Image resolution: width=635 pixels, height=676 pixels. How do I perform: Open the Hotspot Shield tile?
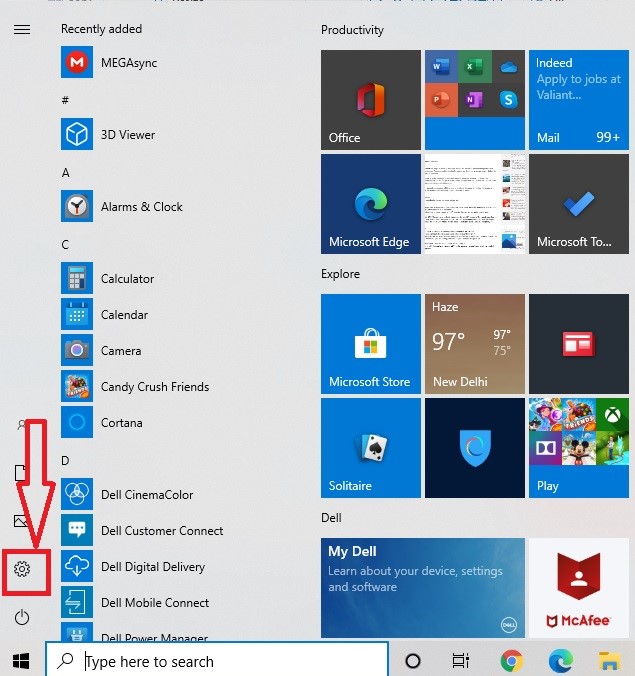[475, 448]
